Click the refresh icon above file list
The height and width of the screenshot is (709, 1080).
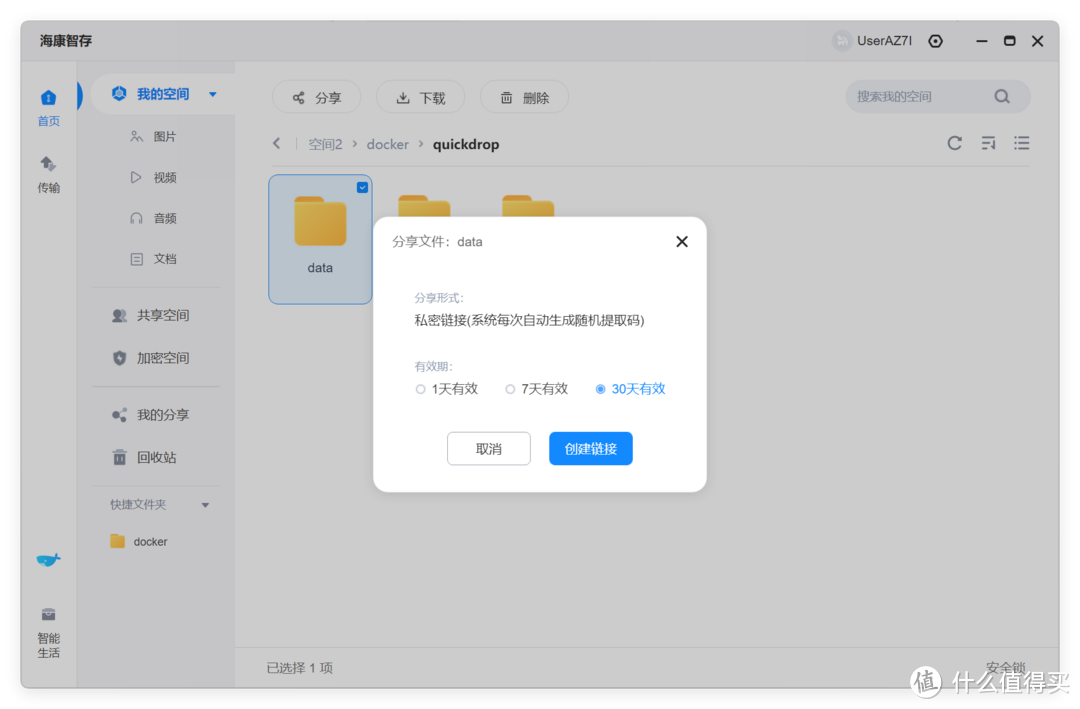click(954, 143)
